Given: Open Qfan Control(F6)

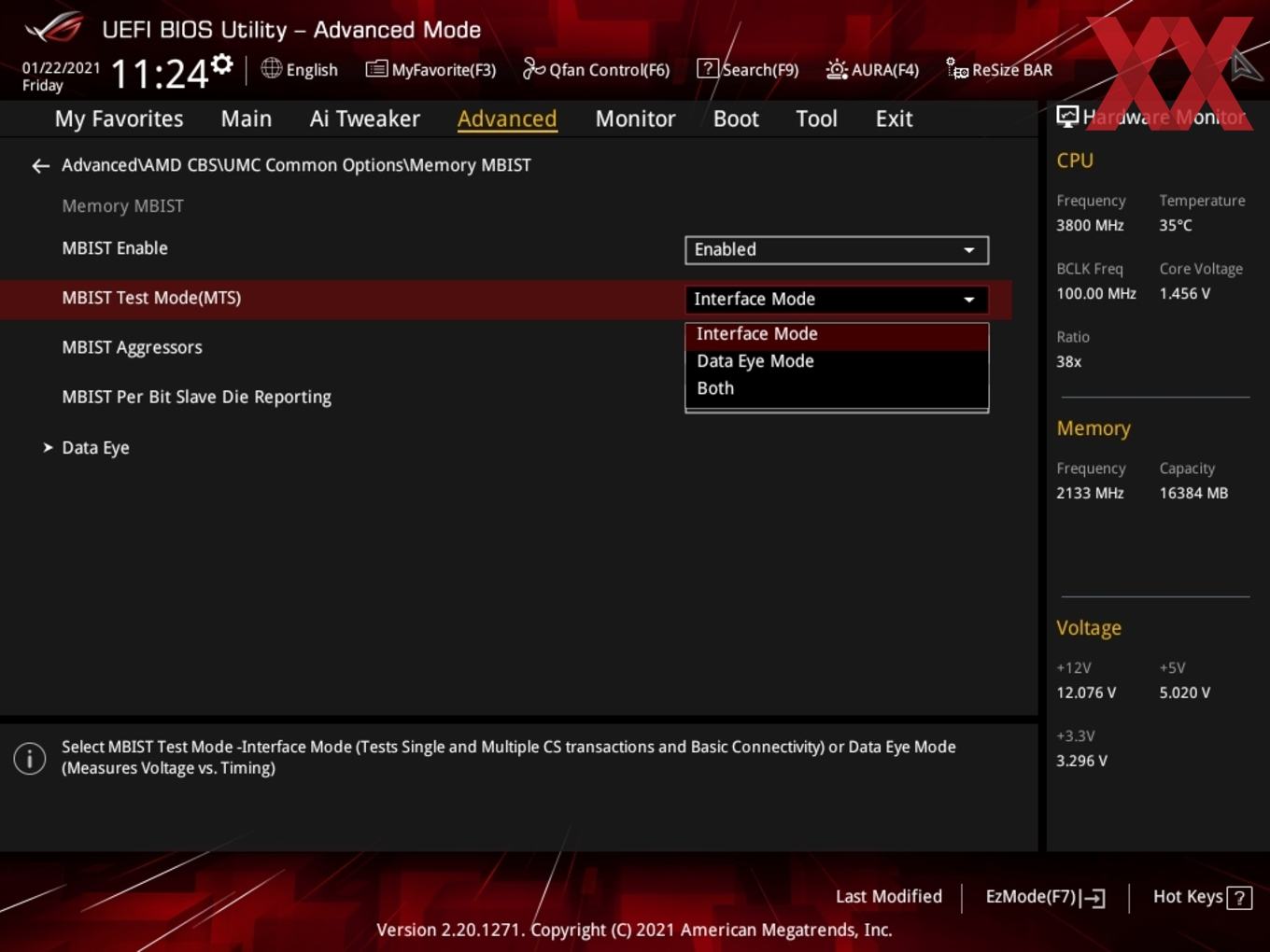Looking at the screenshot, I should click(x=596, y=69).
